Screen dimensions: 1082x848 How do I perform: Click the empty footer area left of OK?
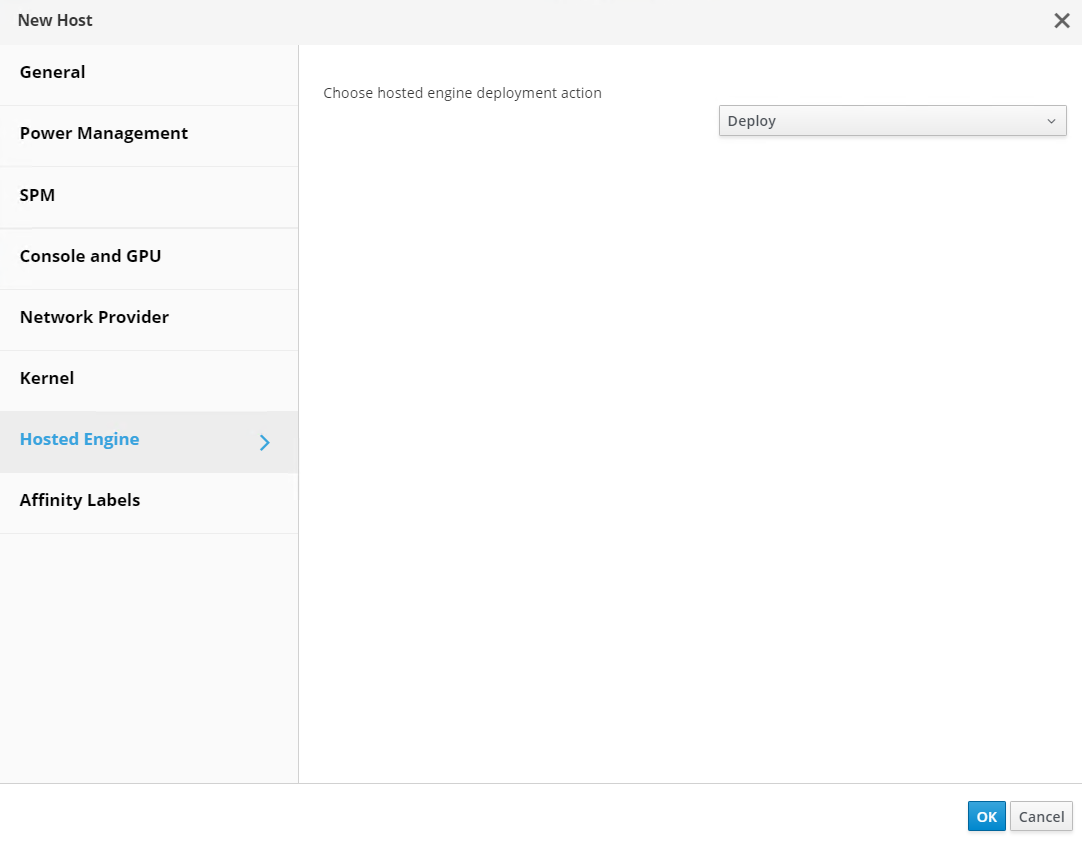click(x=500, y=816)
